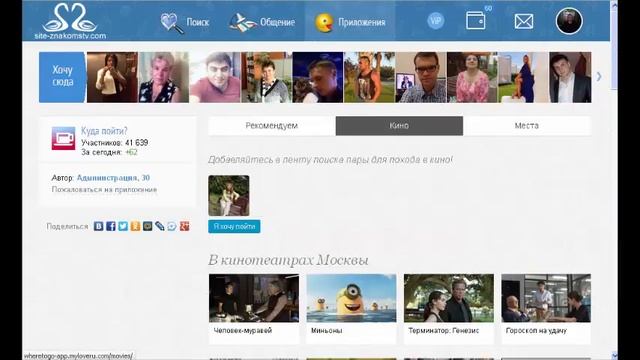Screen dimensions: 640x360
Task: Click the В кинотеатрах Москвы heading
Action: coord(288,260)
